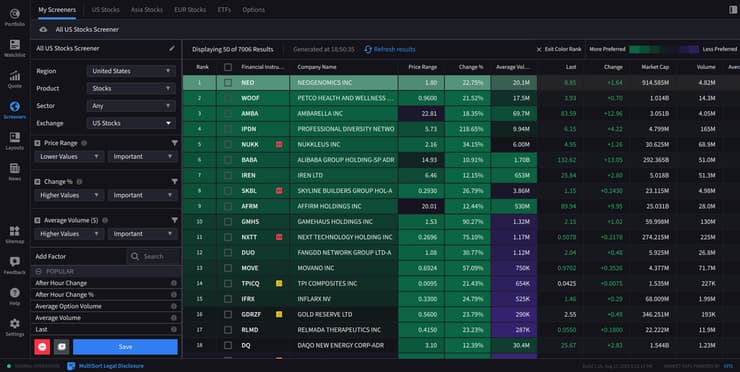This screenshot has width=740, height=372.
Task: Check the checkbox for AMBA row
Action: coord(228,114)
